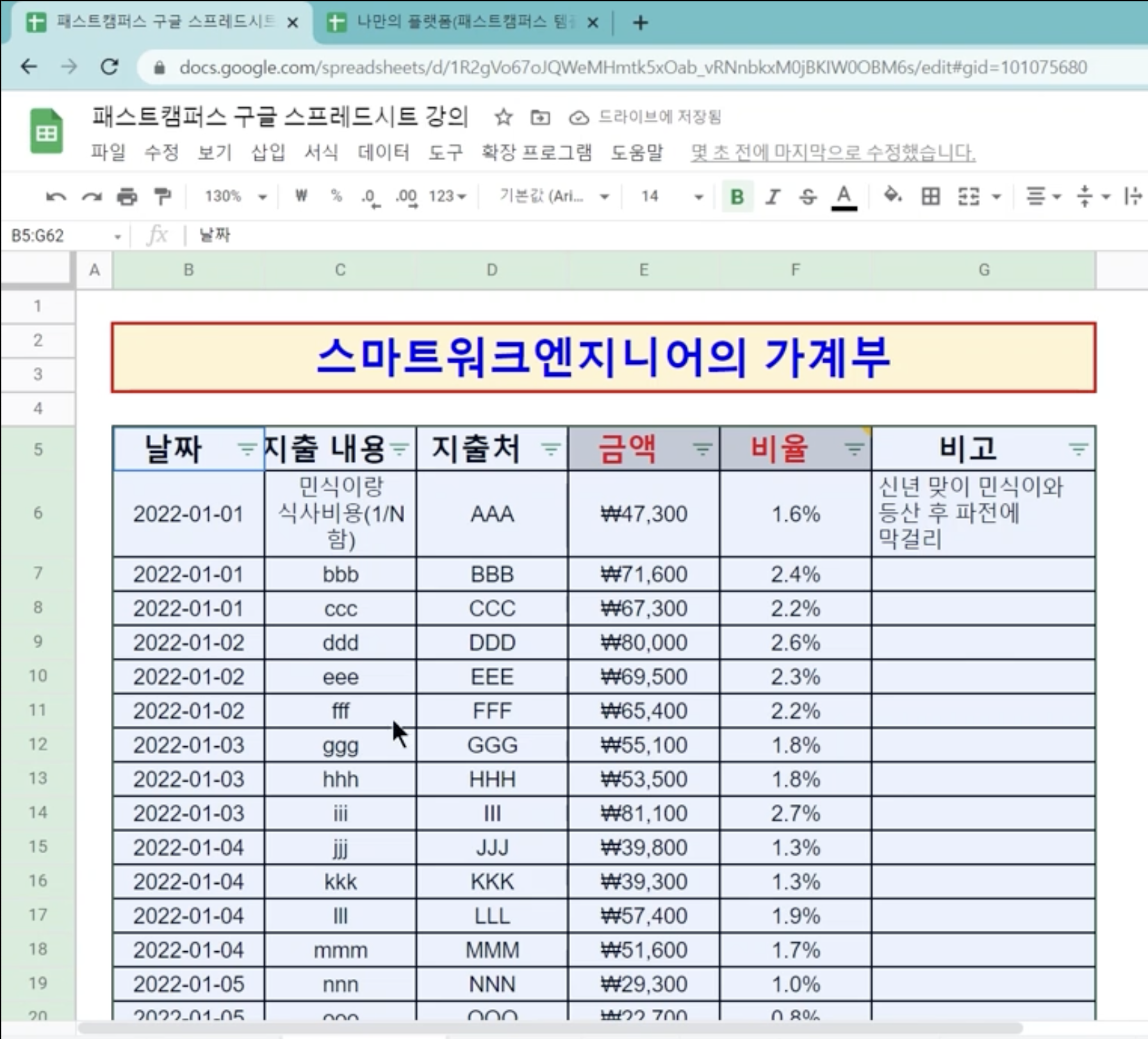Image resolution: width=1148 pixels, height=1039 pixels.
Task: Reload the browser page
Action: (110, 67)
